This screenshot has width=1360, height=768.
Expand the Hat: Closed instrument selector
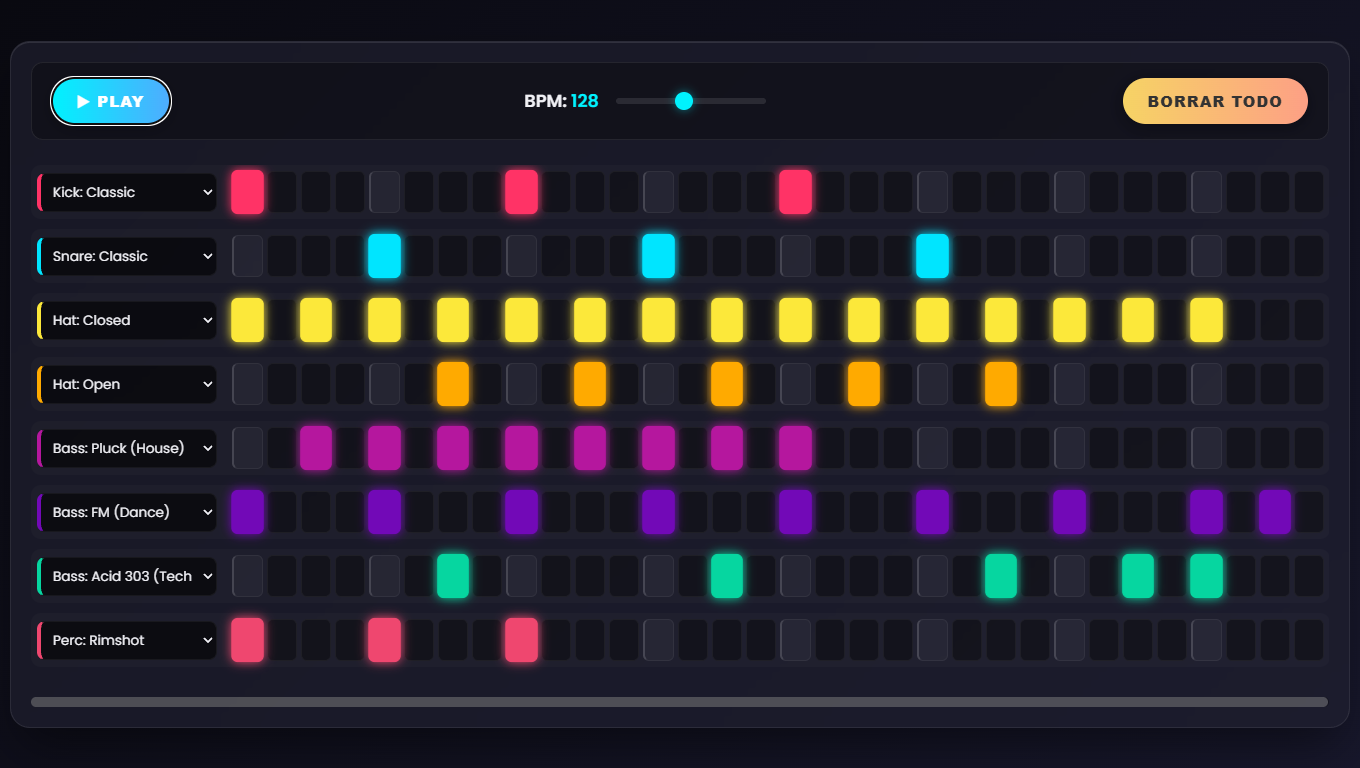click(x=128, y=320)
